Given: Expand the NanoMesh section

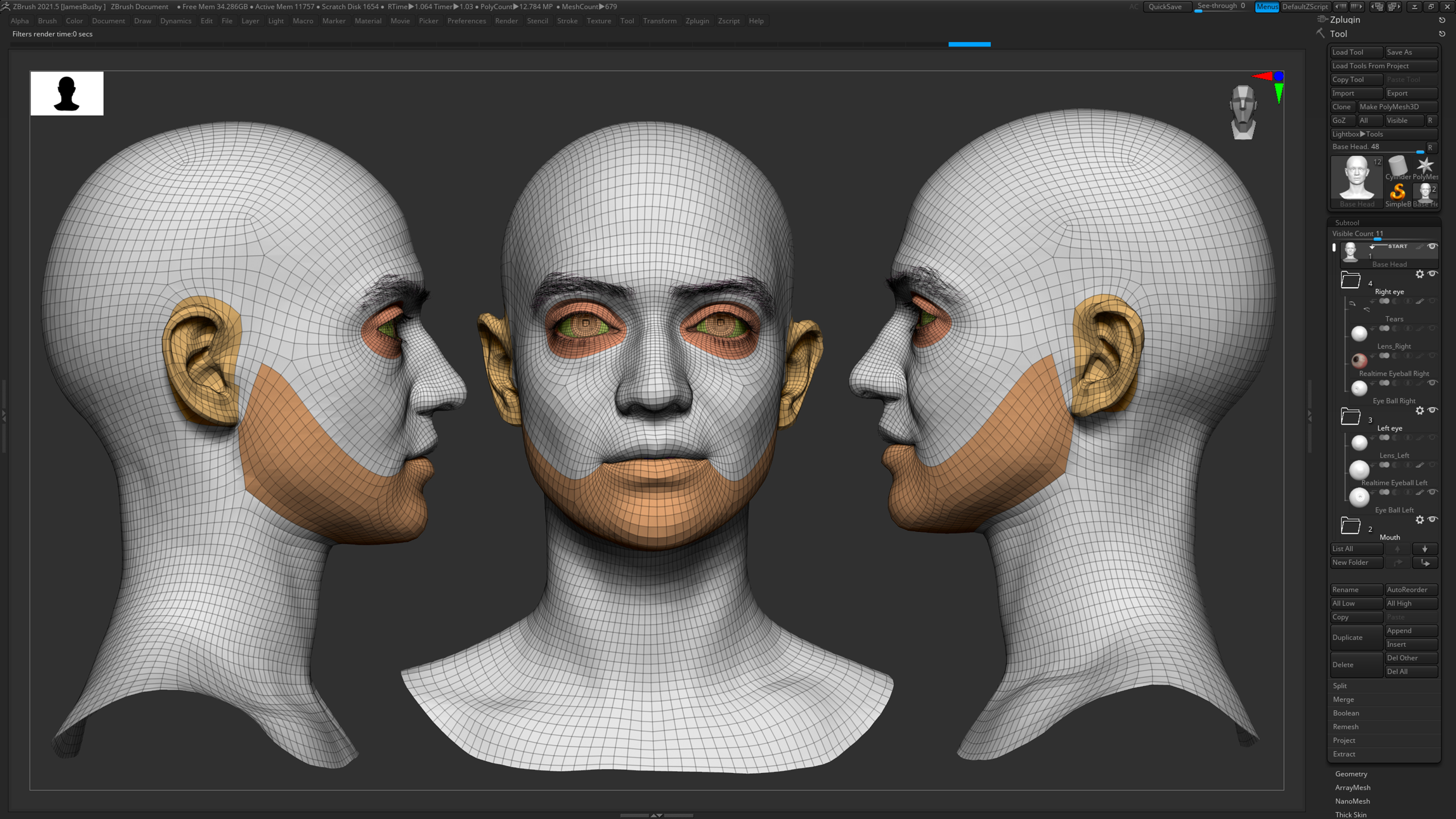Looking at the screenshot, I should (1352, 801).
